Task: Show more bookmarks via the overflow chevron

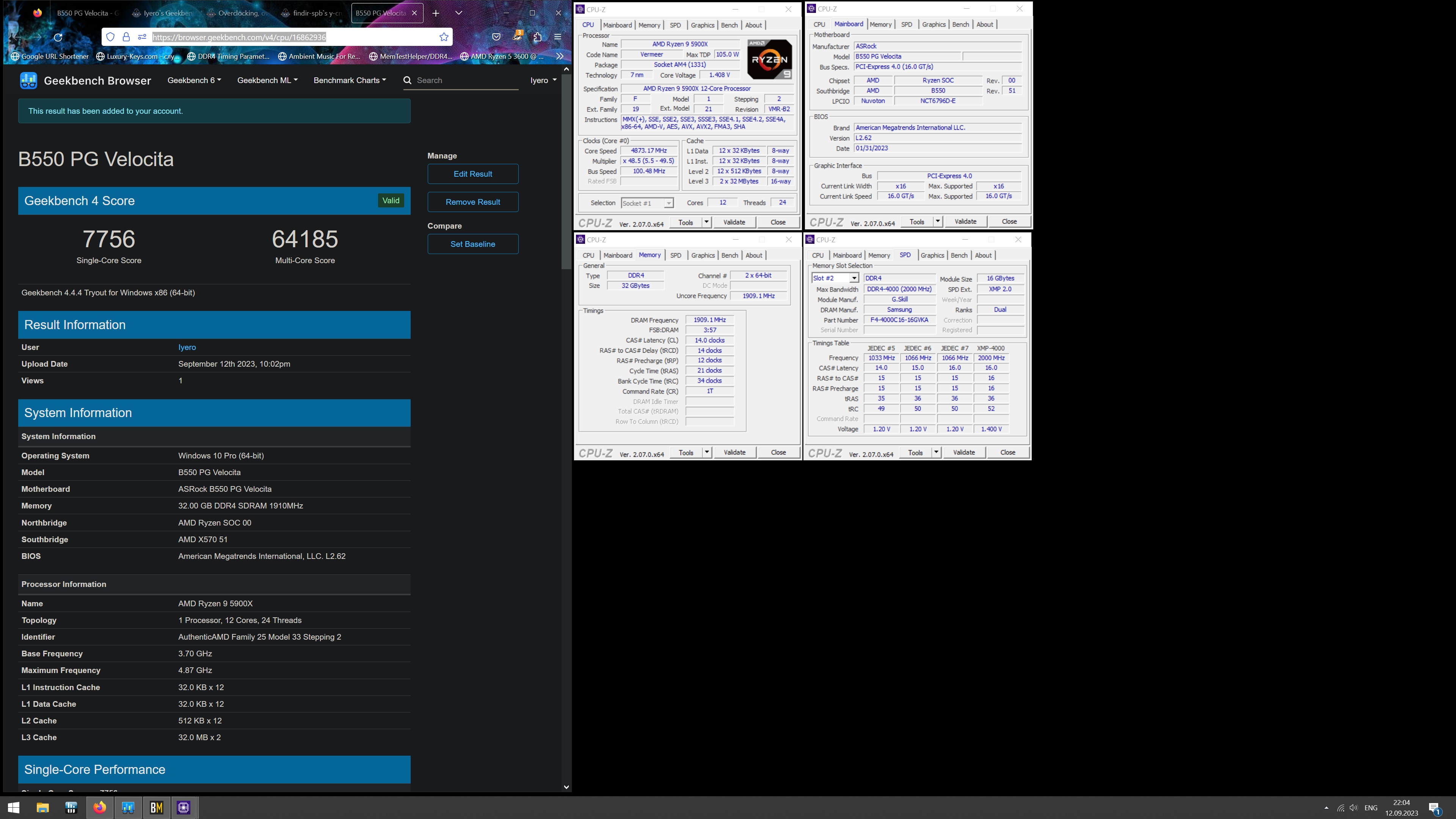Action: (560, 56)
